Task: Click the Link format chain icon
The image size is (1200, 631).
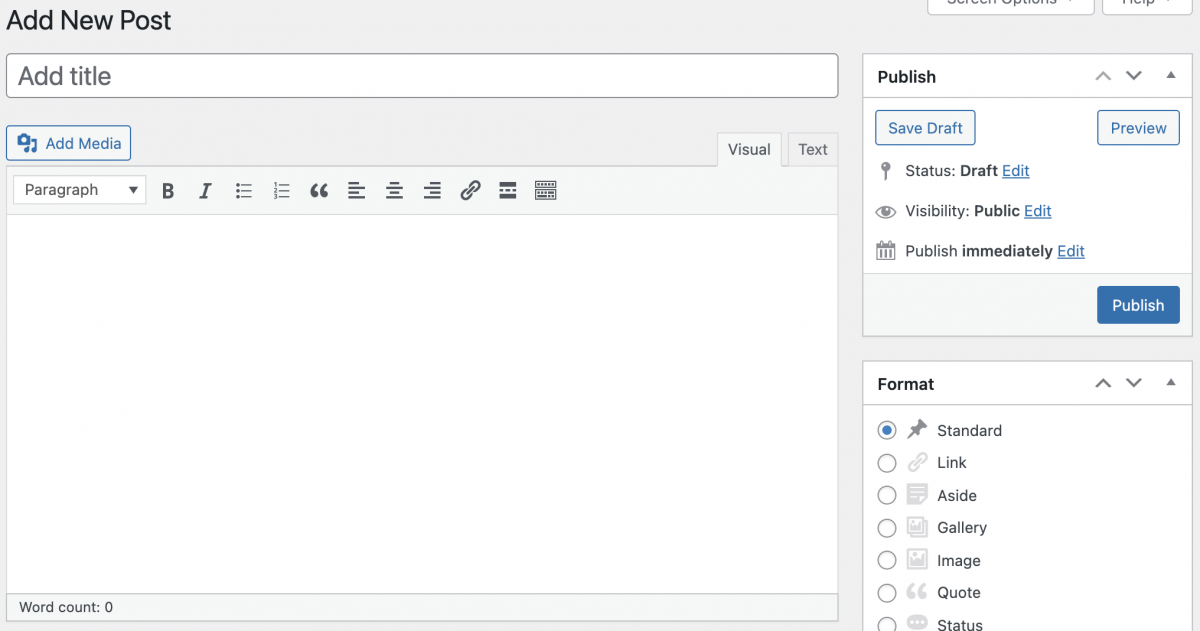Action: click(x=917, y=462)
